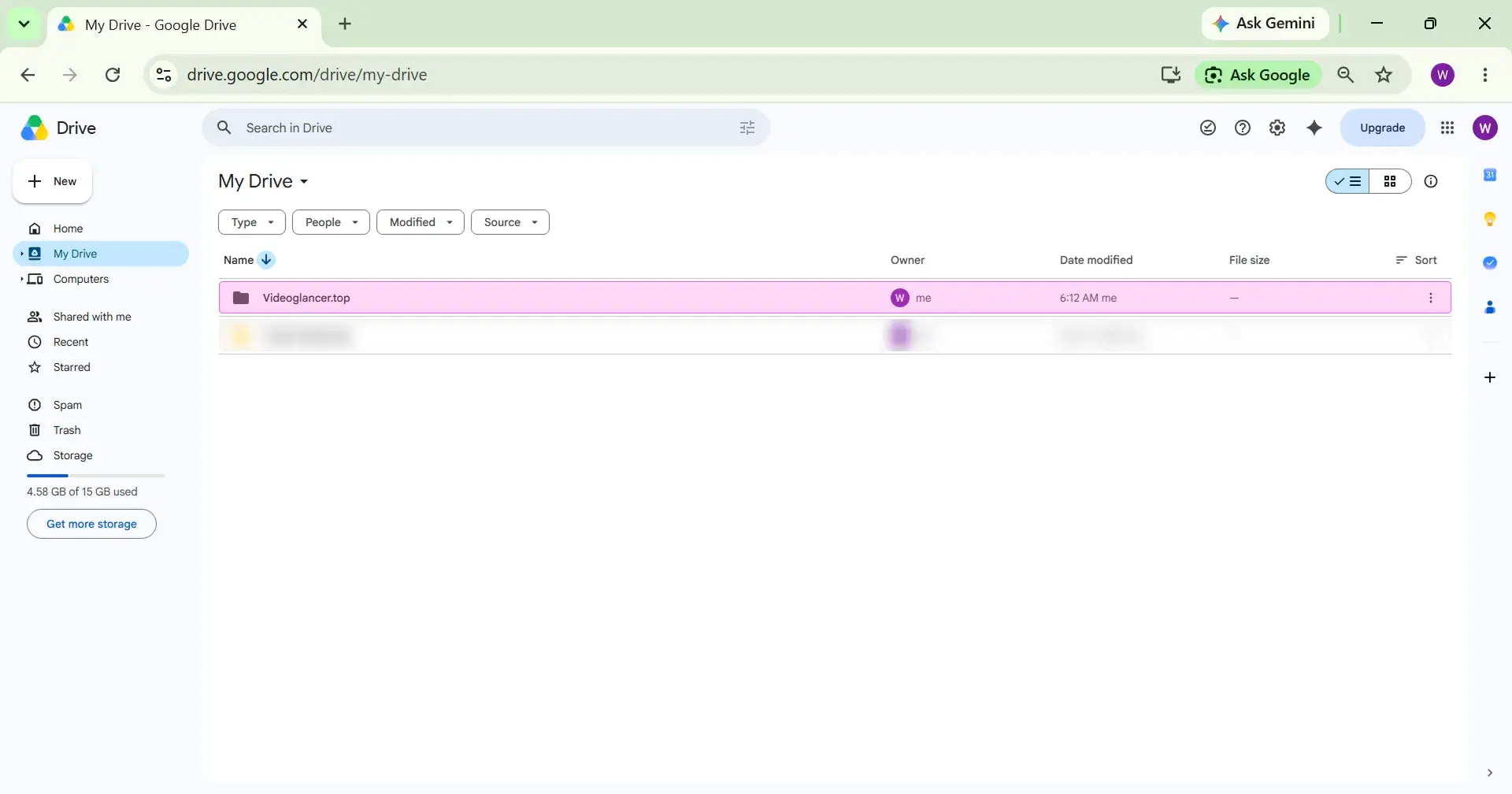This screenshot has width=1512, height=794.
Task: Open the Modified filter dropdown
Action: click(x=421, y=222)
